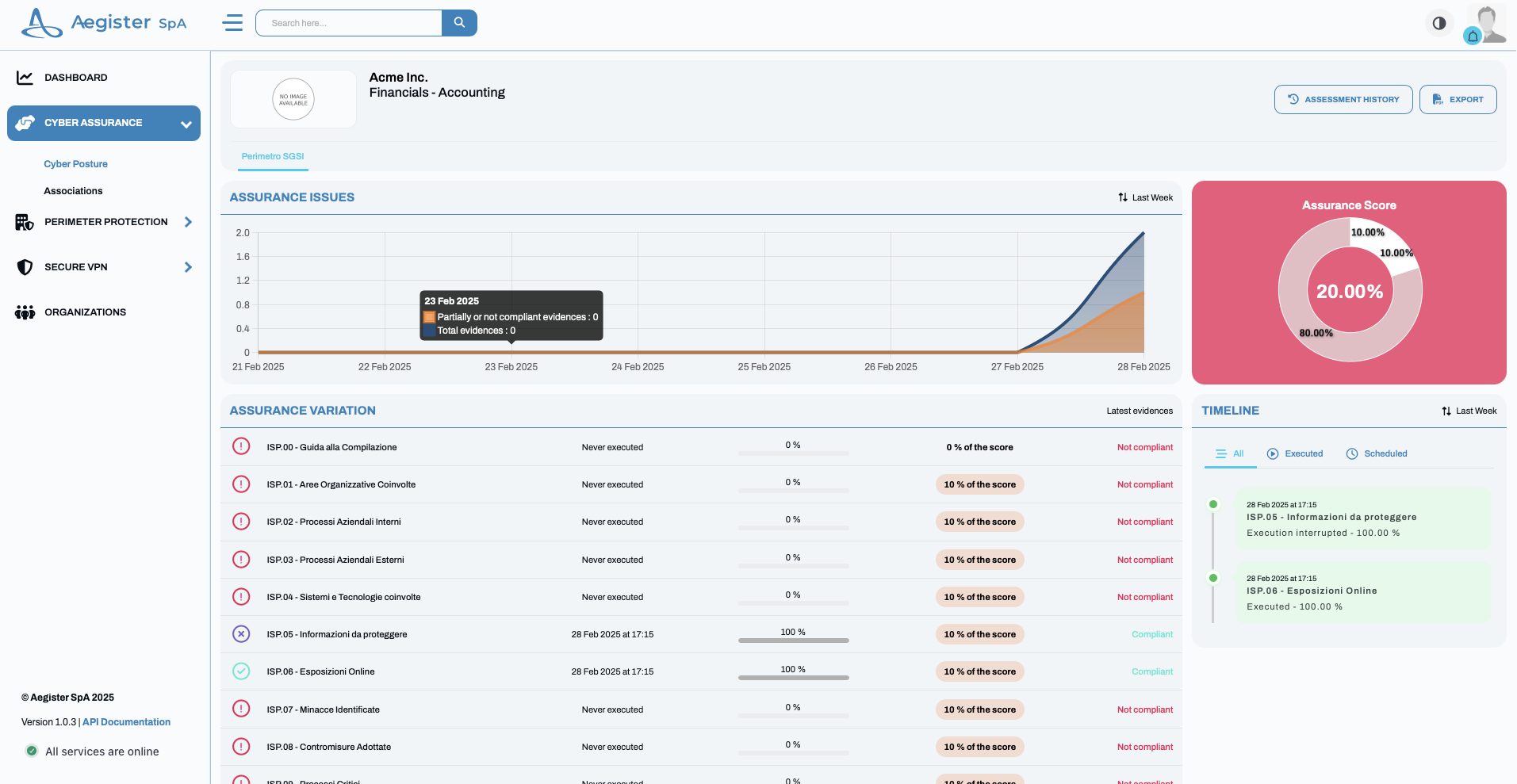Toggle the dark mode contrast icon

[1438, 23]
